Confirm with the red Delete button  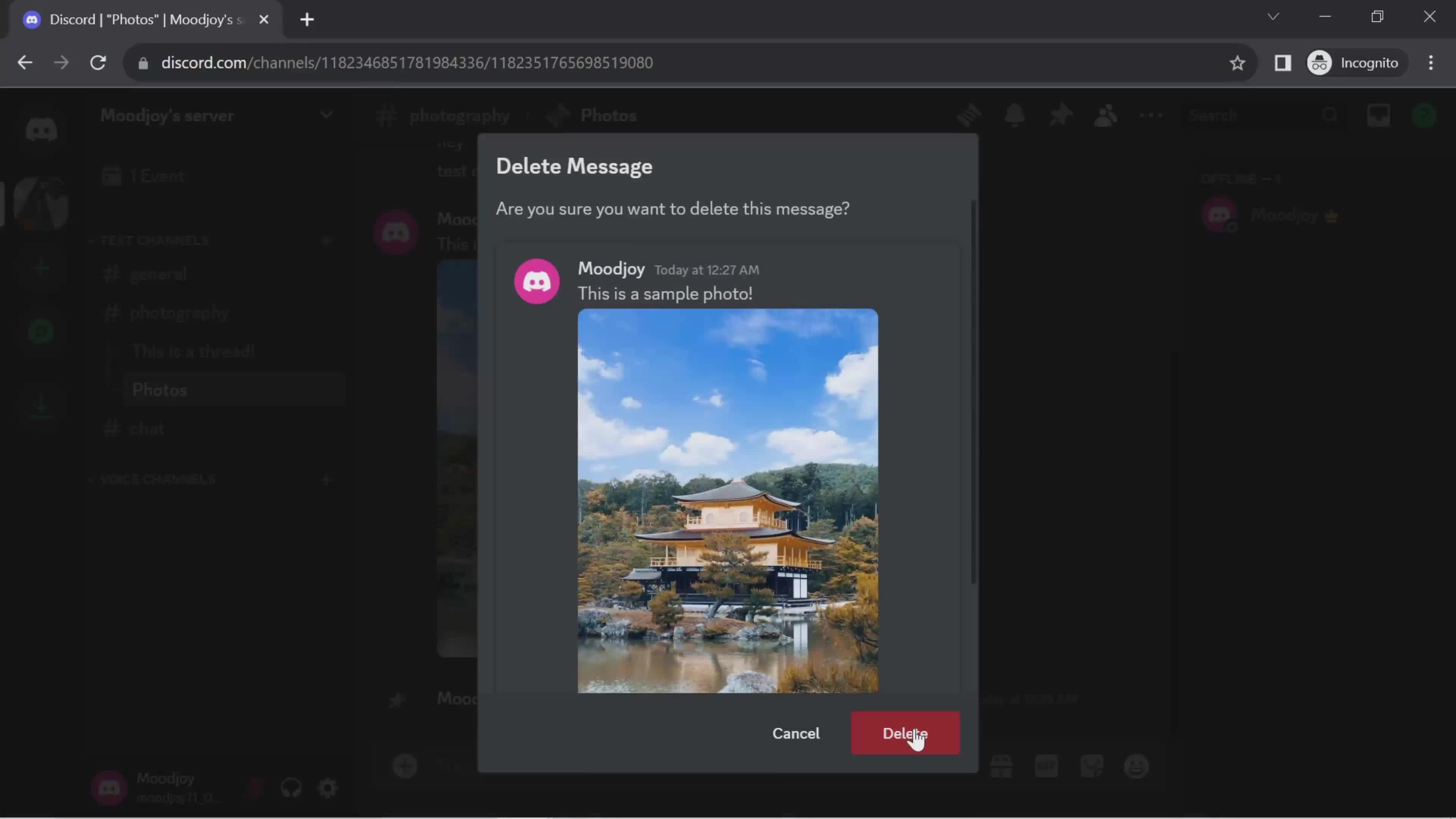click(905, 733)
